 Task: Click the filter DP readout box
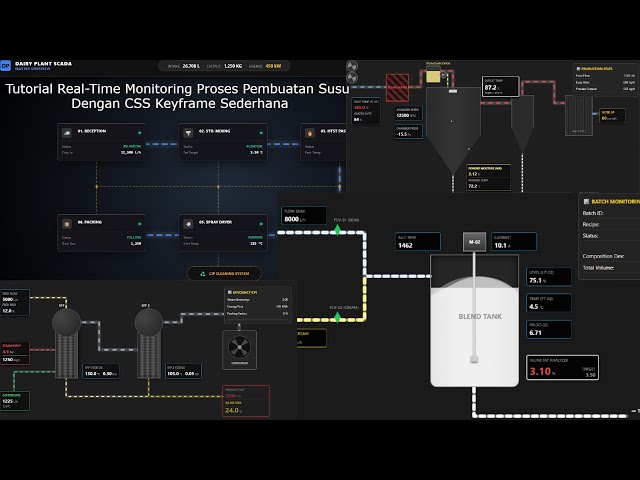613,116
